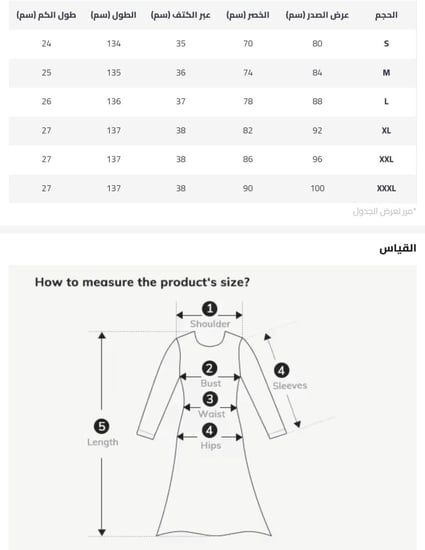
Task: Click the القياس section heading
Action: [398, 248]
